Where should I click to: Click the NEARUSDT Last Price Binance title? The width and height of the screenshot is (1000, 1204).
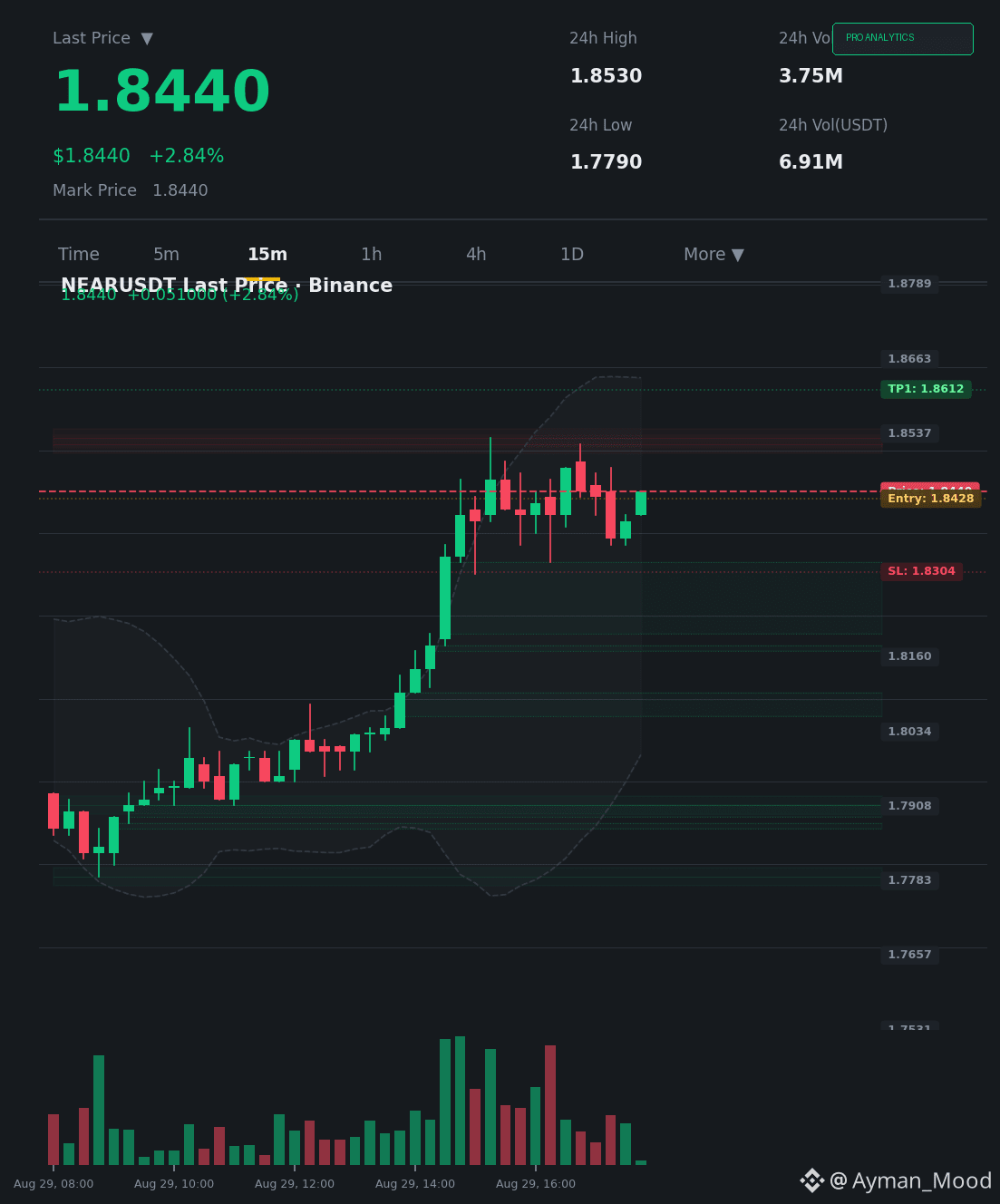click(227, 286)
